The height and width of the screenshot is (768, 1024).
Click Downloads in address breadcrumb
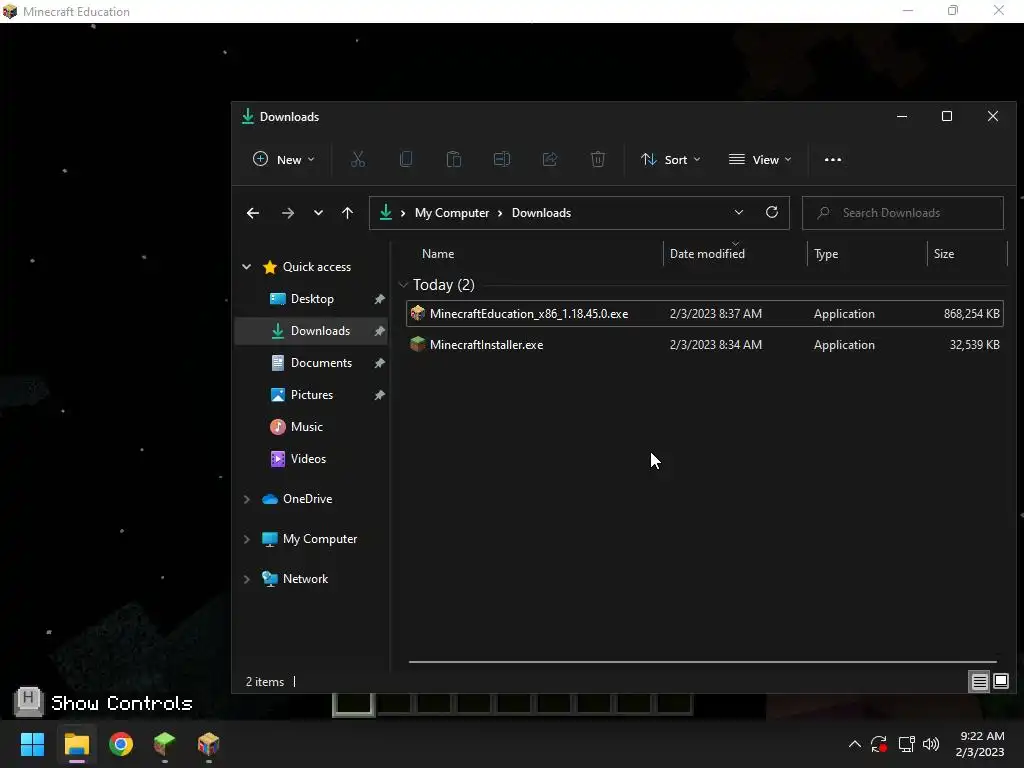point(541,213)
